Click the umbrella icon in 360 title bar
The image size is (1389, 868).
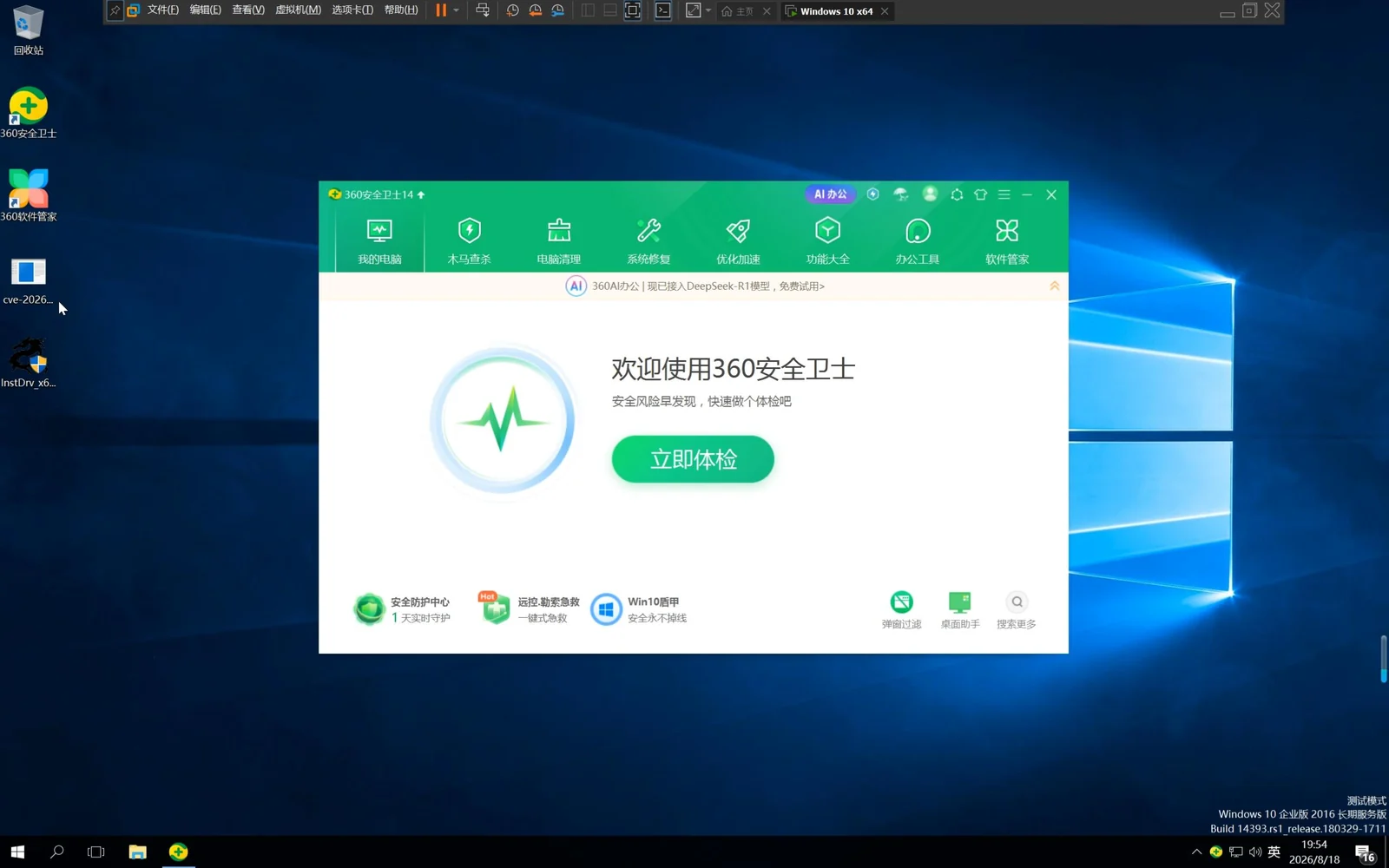(901, 194)
